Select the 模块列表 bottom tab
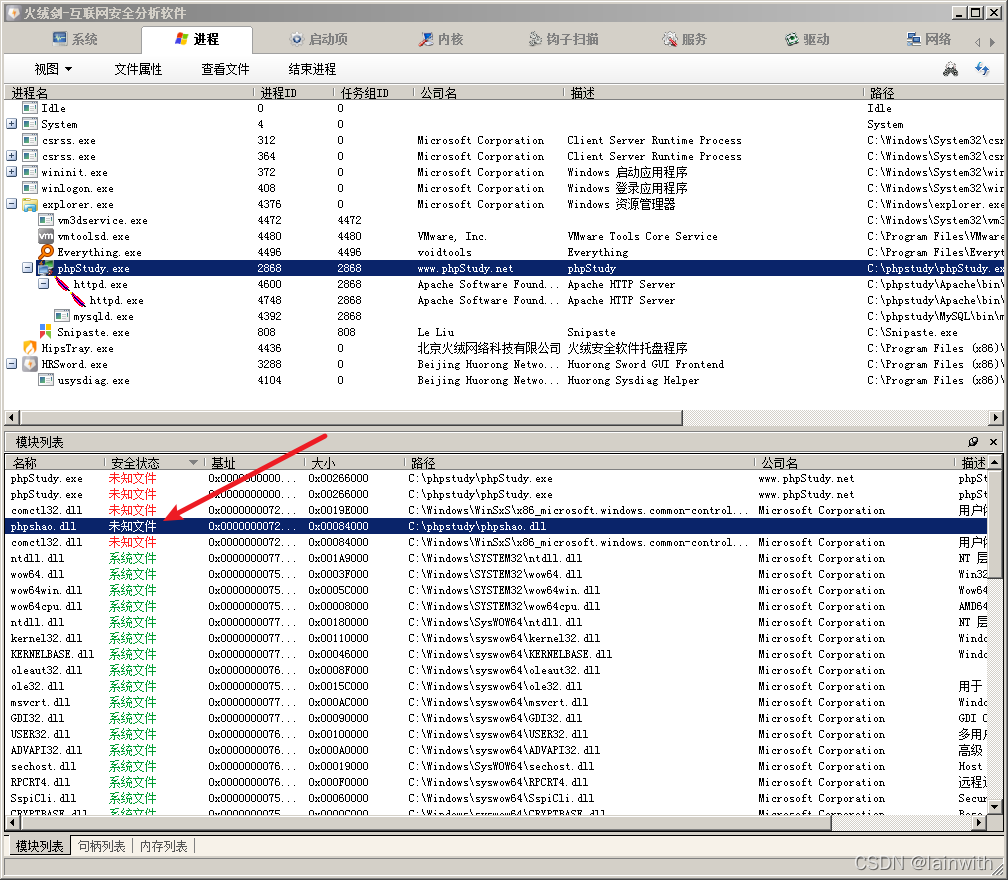The height and width of the screenshot is (880, 1008). (x=39, y=846)
